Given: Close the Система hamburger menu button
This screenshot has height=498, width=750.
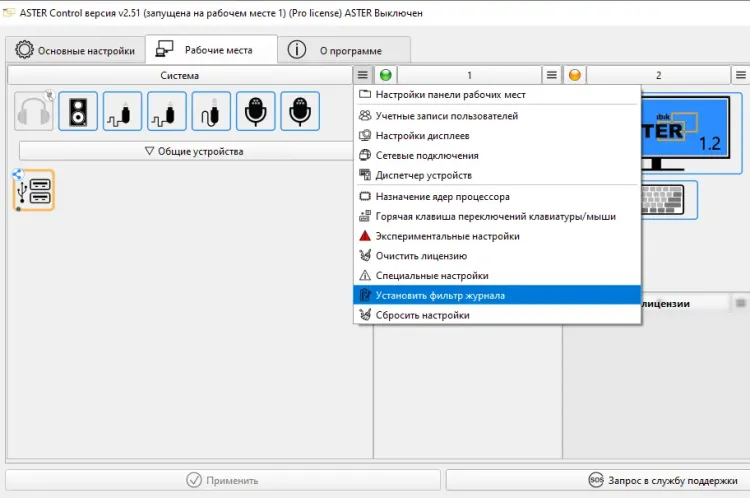Looking at the screenshot, I should (x=362, y=75).
